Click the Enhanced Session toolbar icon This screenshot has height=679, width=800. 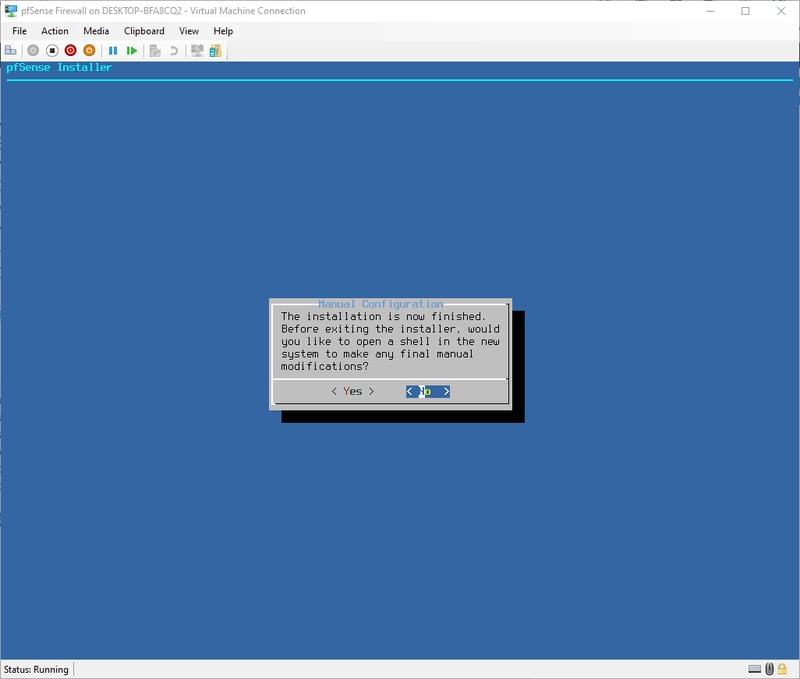(197, 50)
